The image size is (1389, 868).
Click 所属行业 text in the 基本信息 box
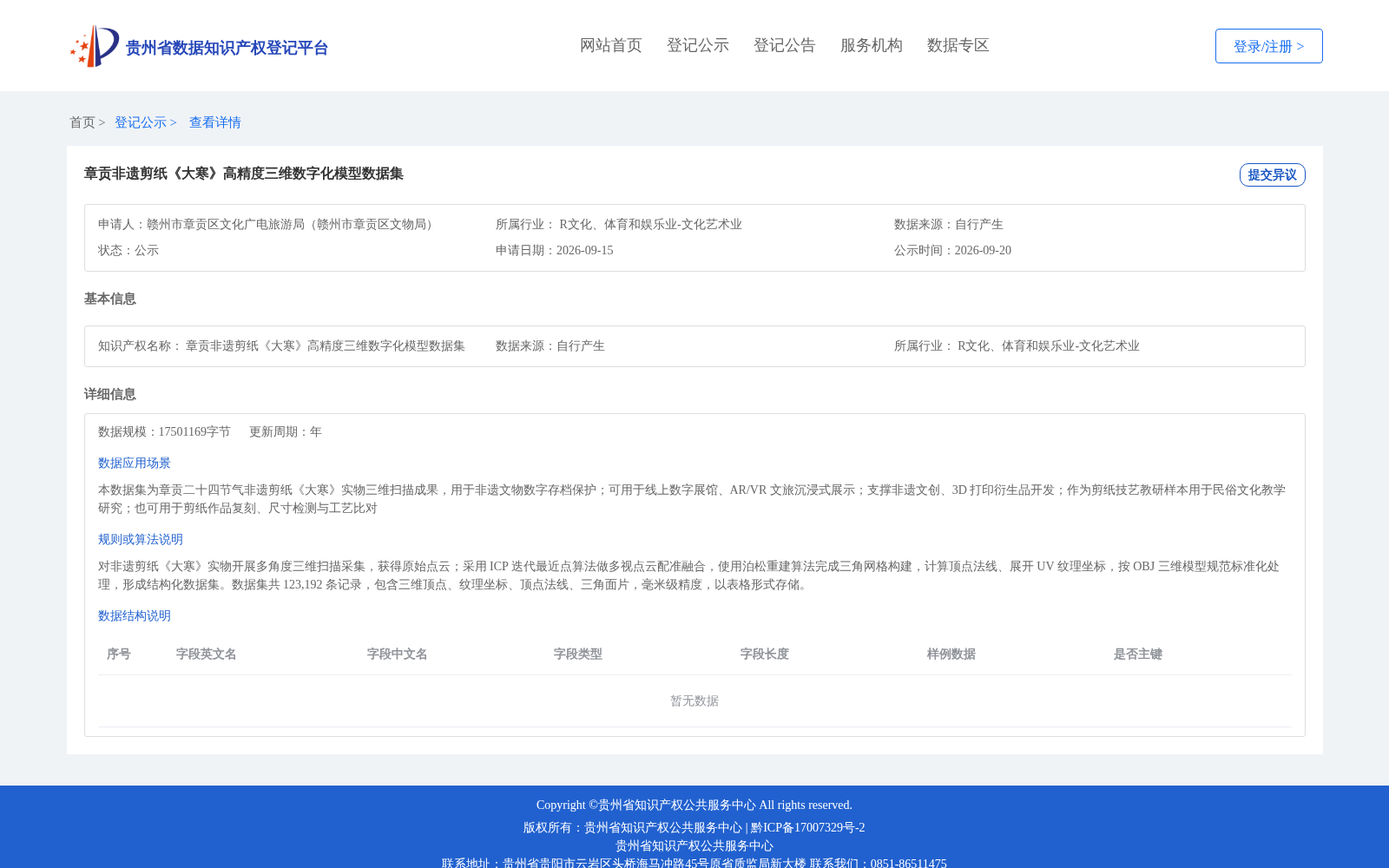click(x=1017, y=345)
